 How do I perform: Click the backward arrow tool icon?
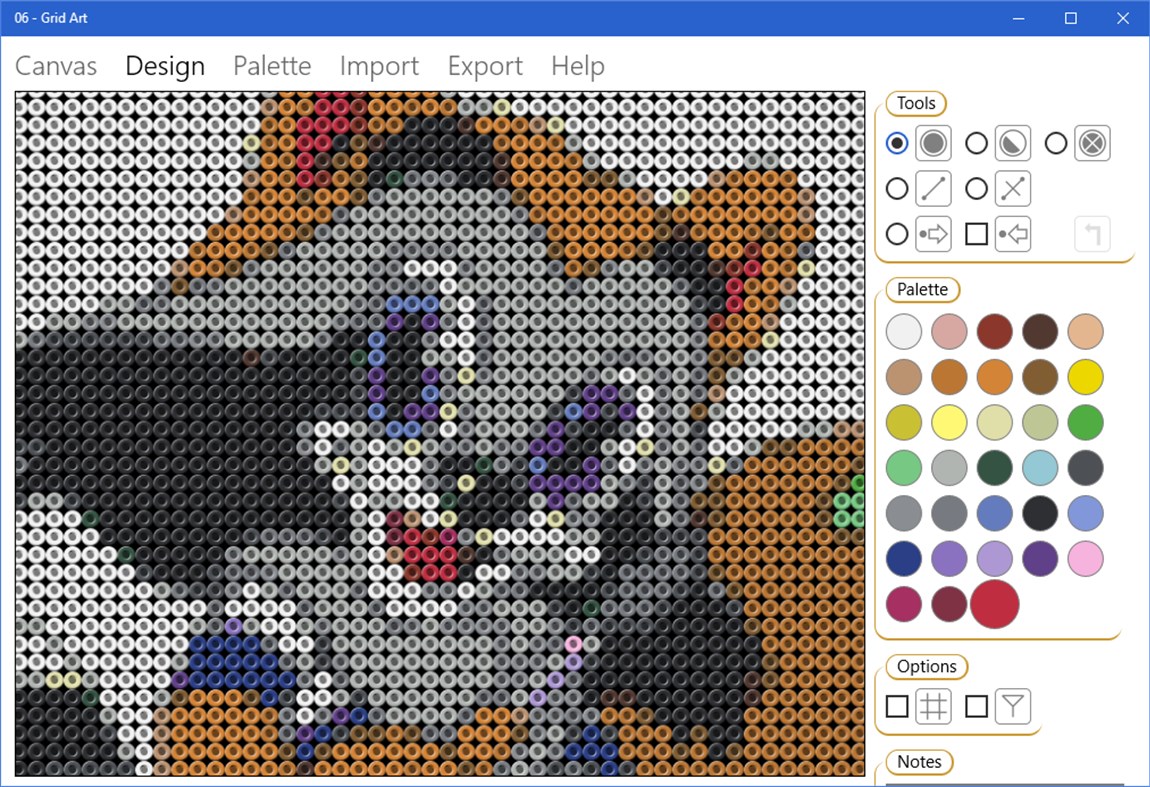[x=1012, y=233]
